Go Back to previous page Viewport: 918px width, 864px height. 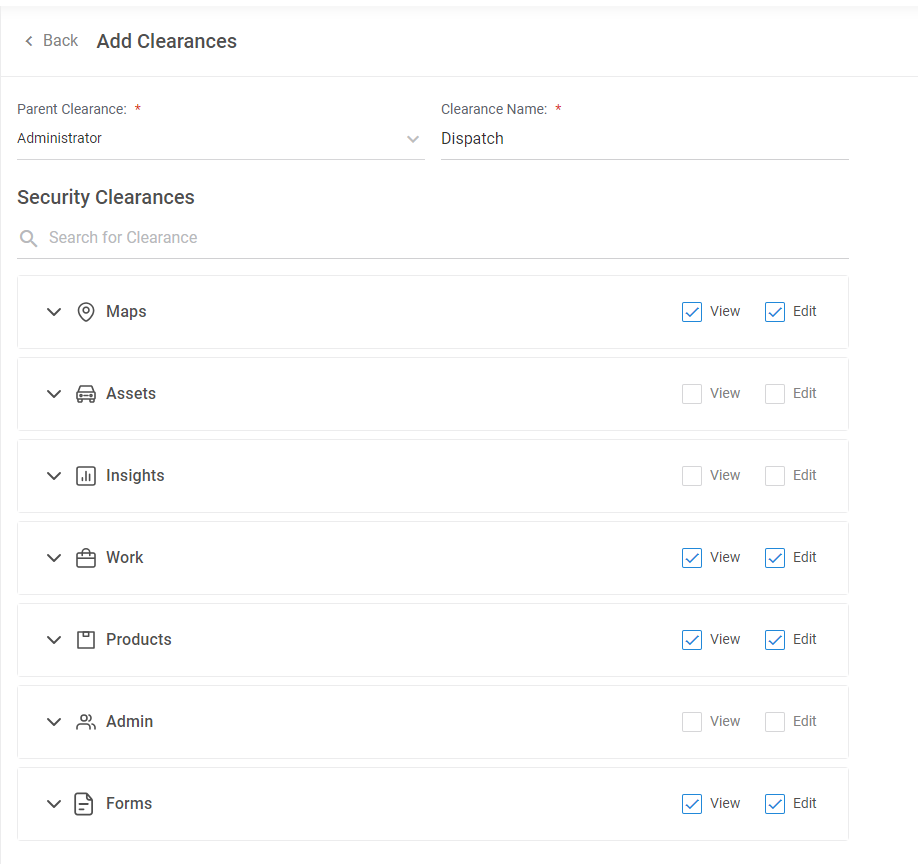(51, 41)
